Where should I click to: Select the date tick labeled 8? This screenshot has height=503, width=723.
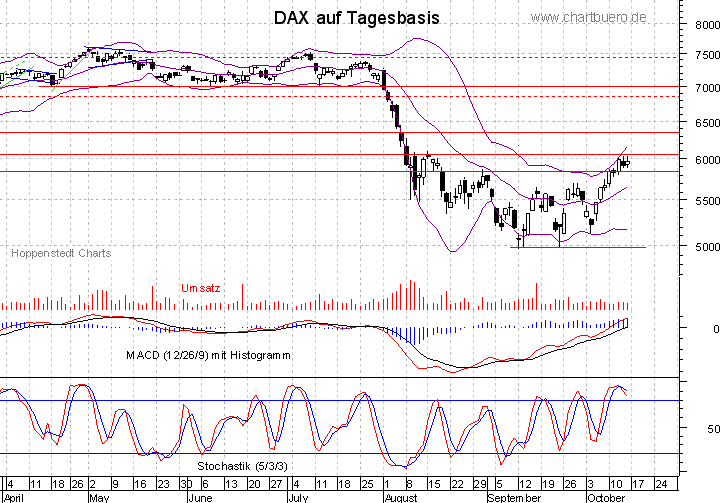click(x=409, y=485)
